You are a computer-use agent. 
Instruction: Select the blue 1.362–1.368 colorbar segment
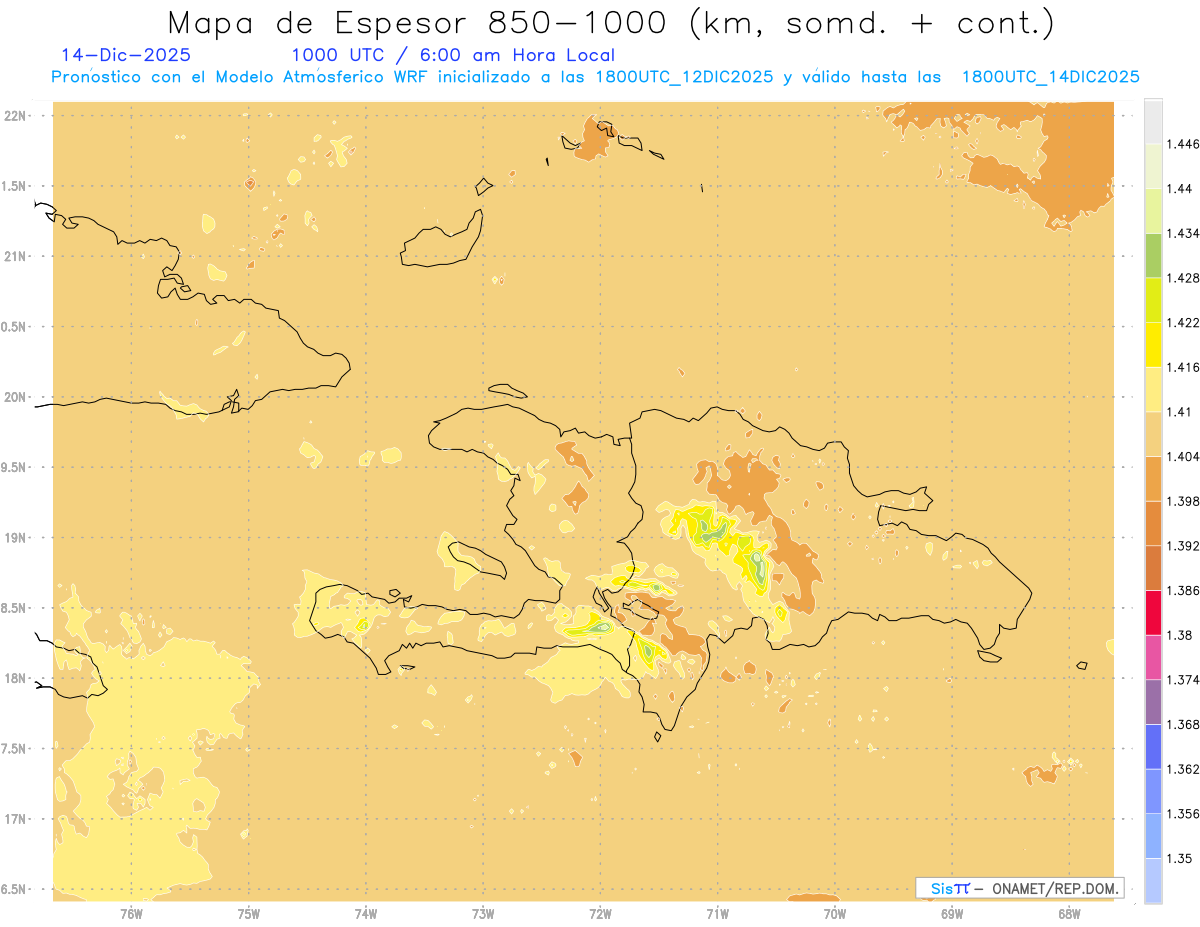click(1153, 747)
